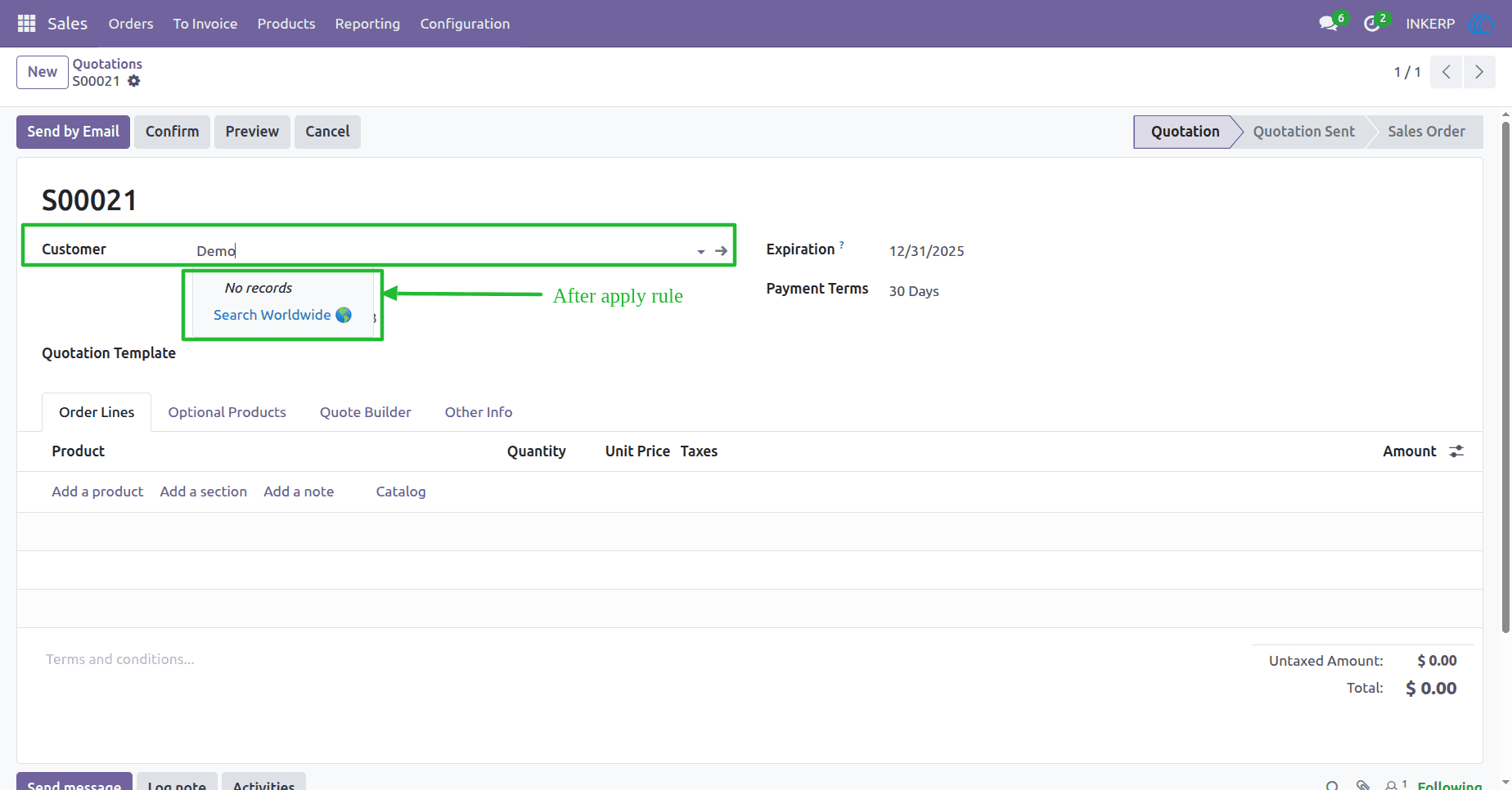
Task: Click the followers person icon
Action: pyautogui.click(x=1391, y=785)
